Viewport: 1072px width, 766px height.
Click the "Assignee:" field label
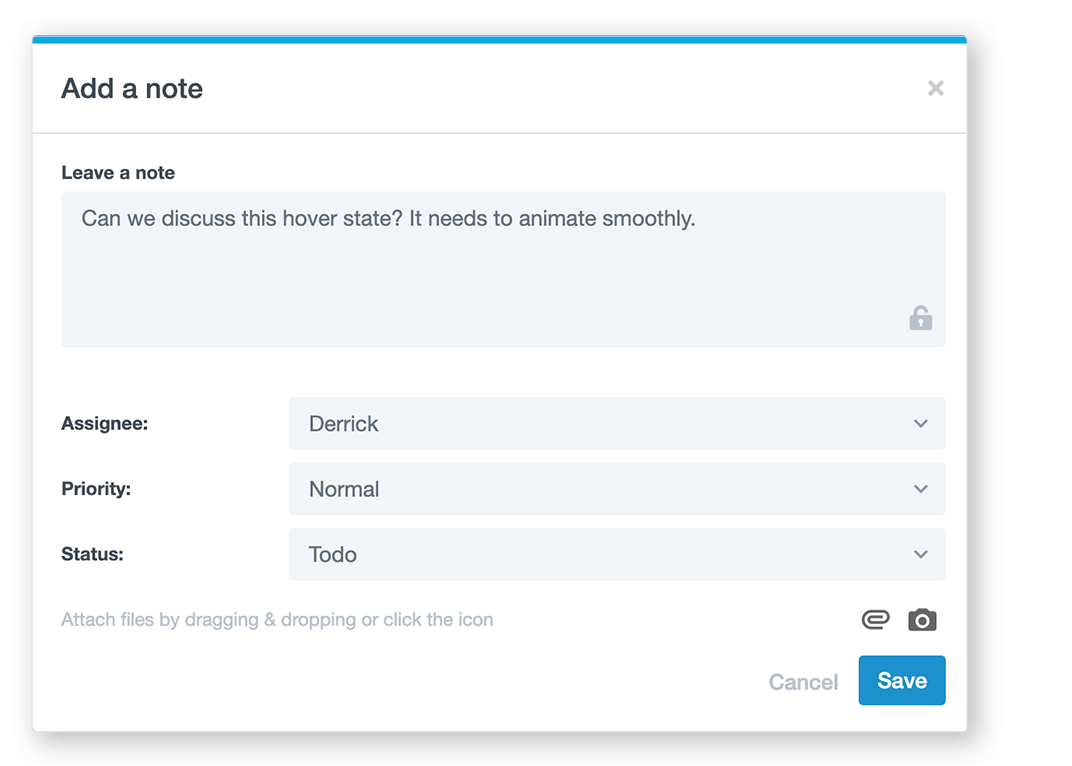coord(104,424)
